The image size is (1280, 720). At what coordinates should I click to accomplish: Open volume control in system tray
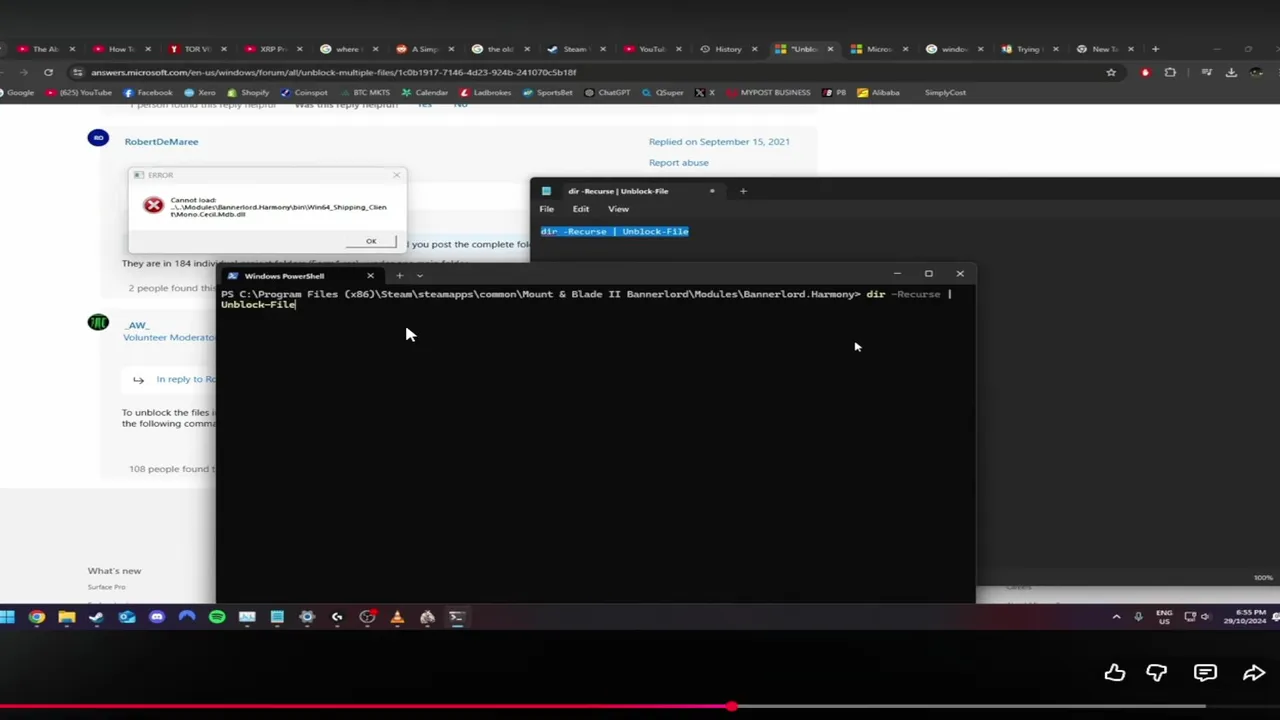[x=1206, y=617]
